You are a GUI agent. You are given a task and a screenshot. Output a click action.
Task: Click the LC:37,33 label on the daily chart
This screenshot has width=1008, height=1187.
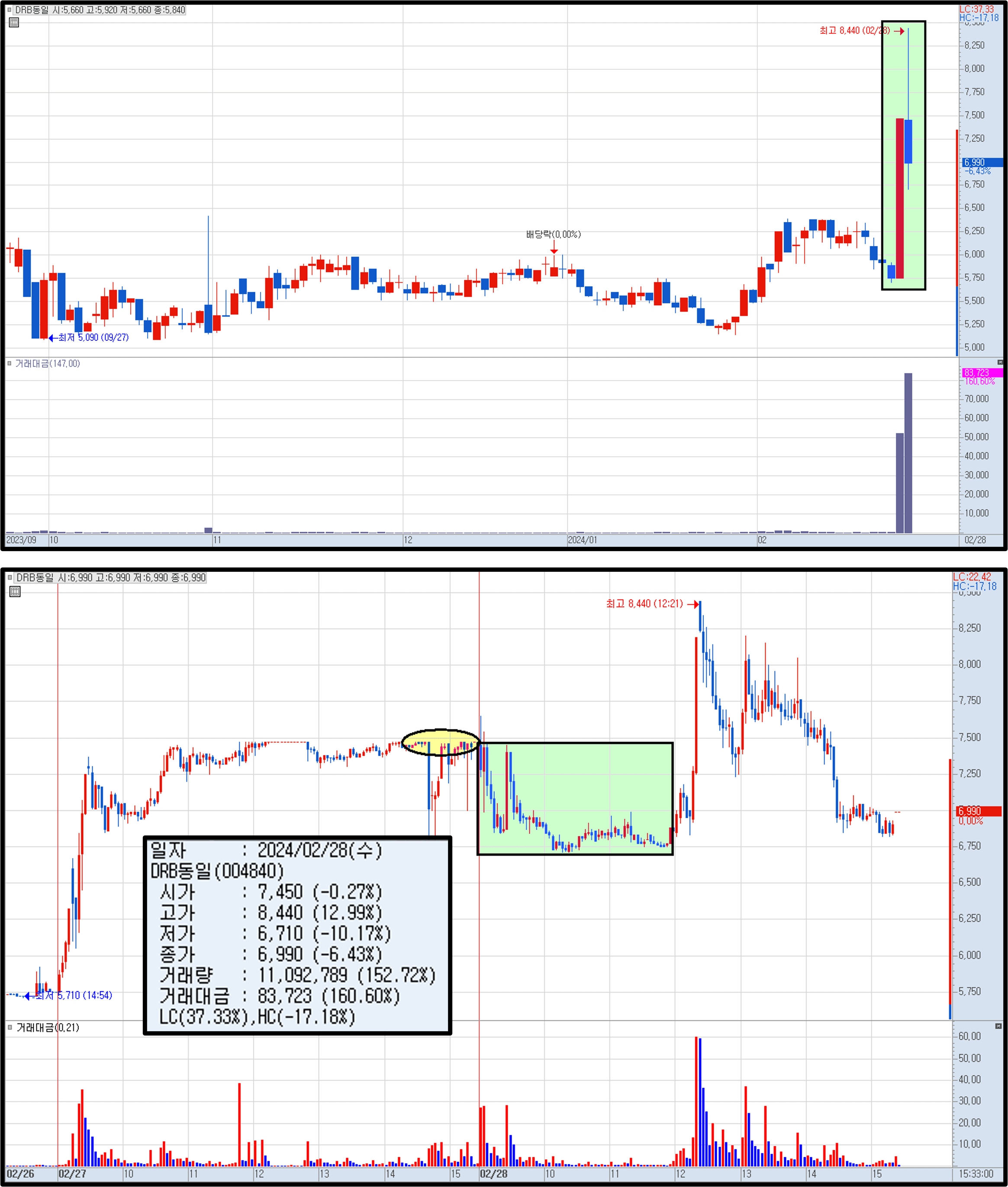(x=976, y=9)
